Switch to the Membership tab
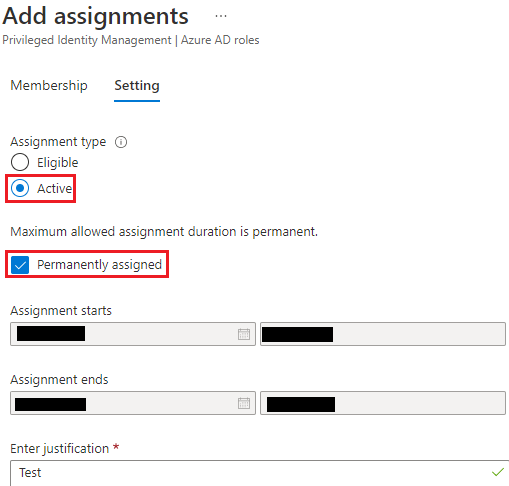Viewport: 509px width, 486px height. (49, 85)
